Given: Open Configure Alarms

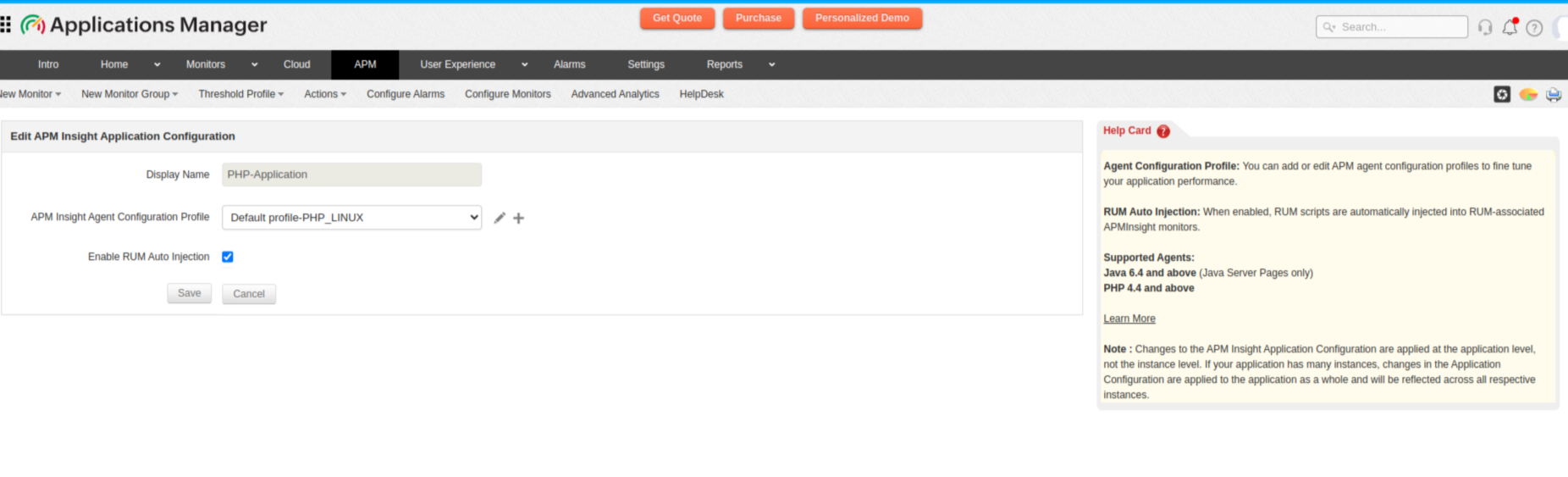Looking at the screenshot, I should point(406,94).
